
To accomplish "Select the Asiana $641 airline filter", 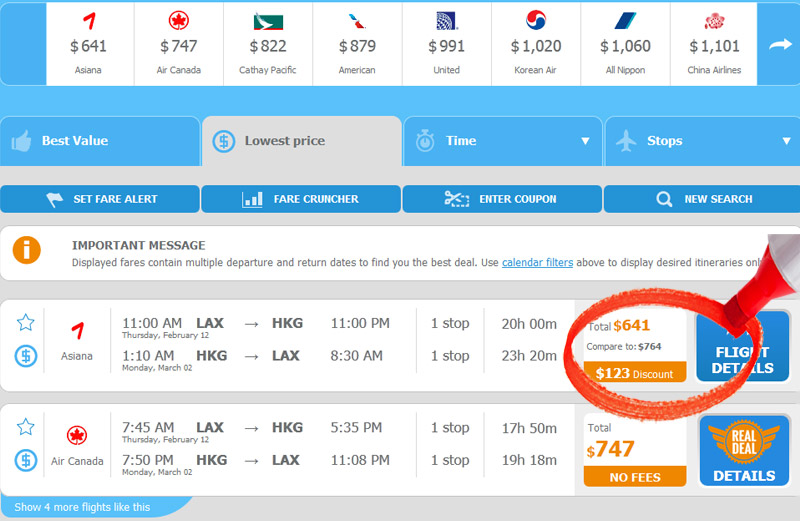I will click(90, 44).
